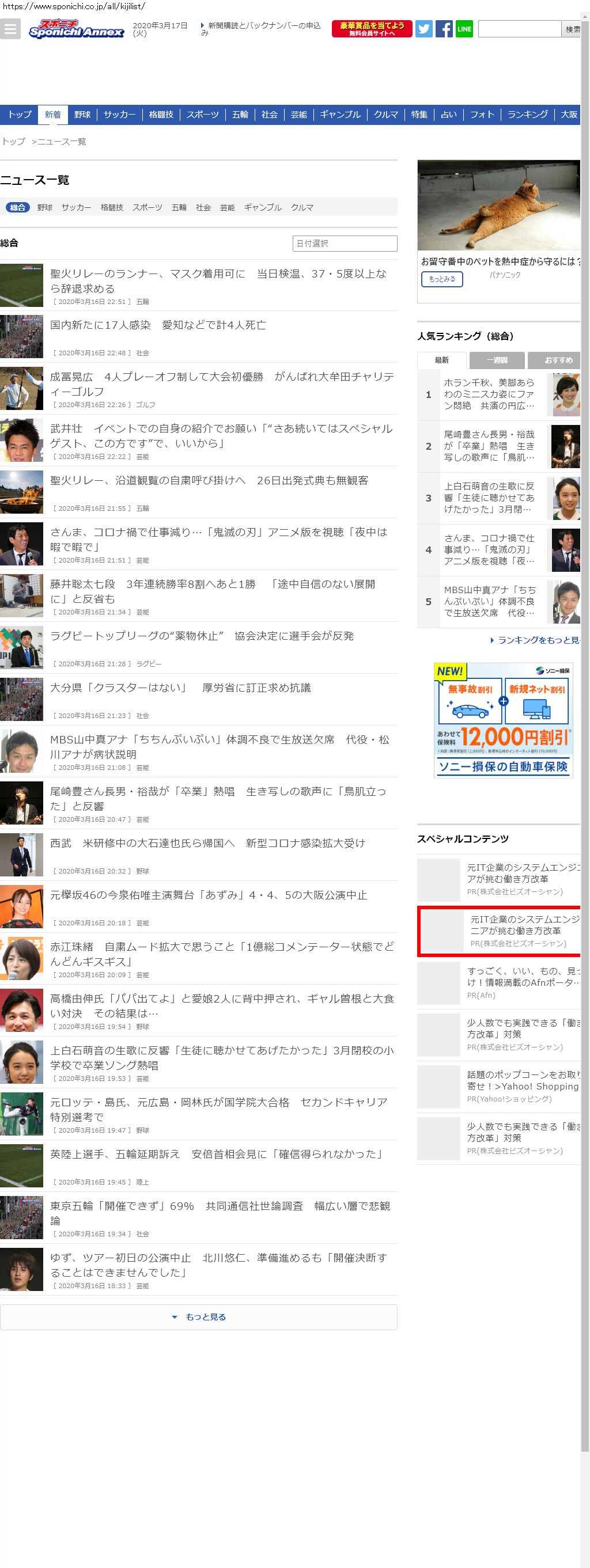Click thumbnail of 成algorithm golf article 成富晃広

21,388
